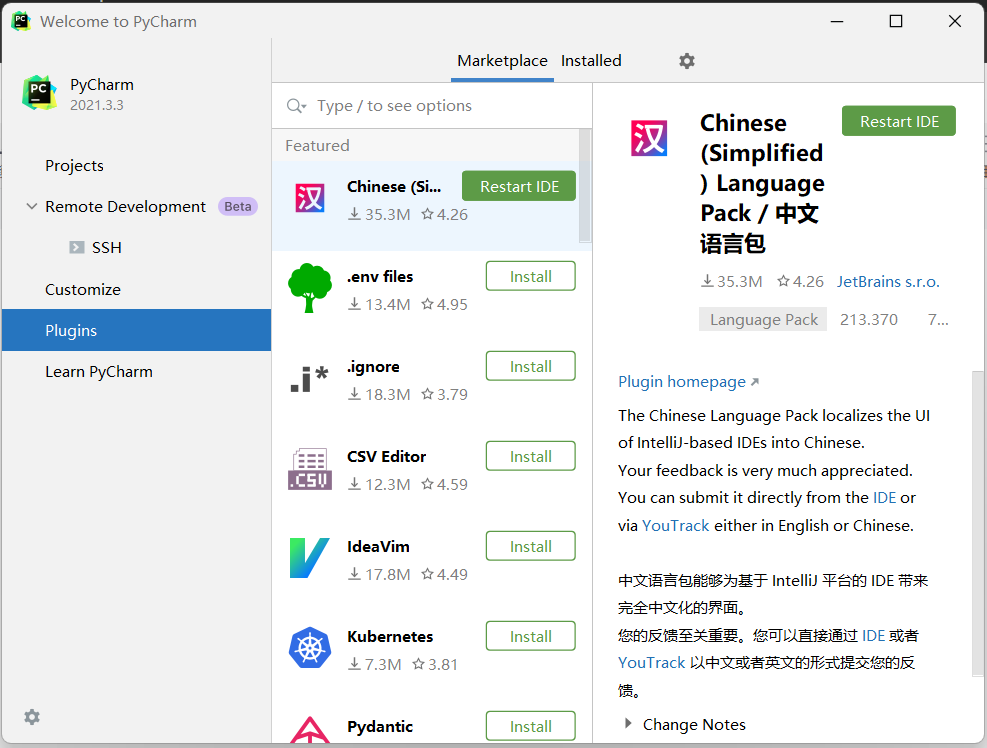This screenshot has width=987, height=748.
Task: Select the Pydantic plugin name
Action: point(380,727)
